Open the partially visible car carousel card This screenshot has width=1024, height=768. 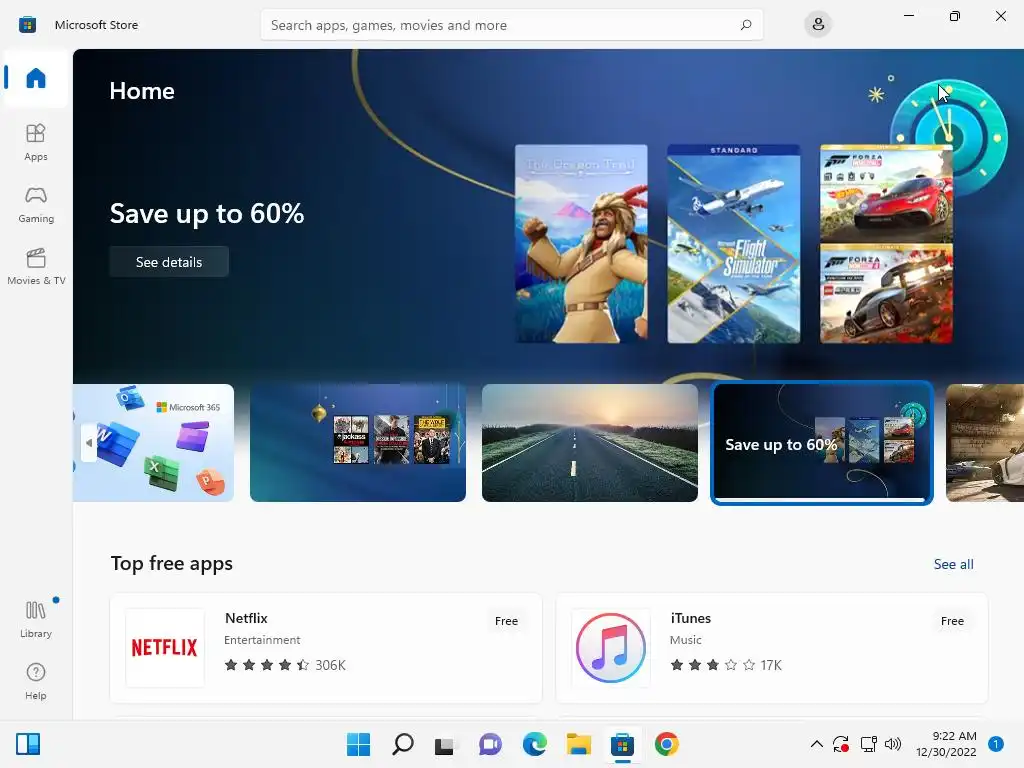[985, 443]
